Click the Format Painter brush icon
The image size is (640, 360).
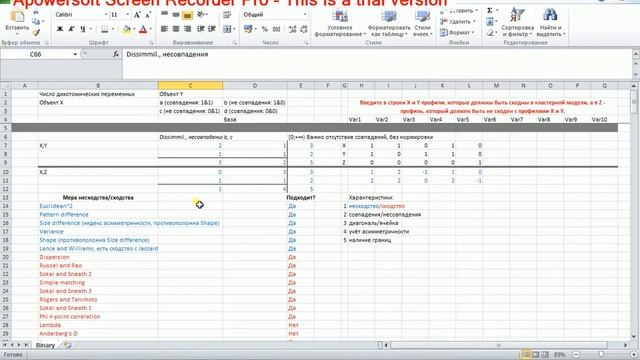point(36,32)
